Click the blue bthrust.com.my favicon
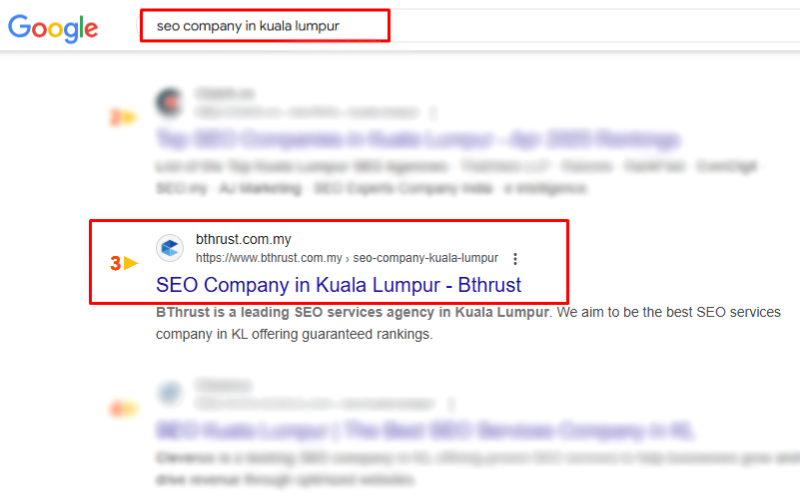Image resolution: width=800 pixels, height=500 pixels. (x=170, y=248)
